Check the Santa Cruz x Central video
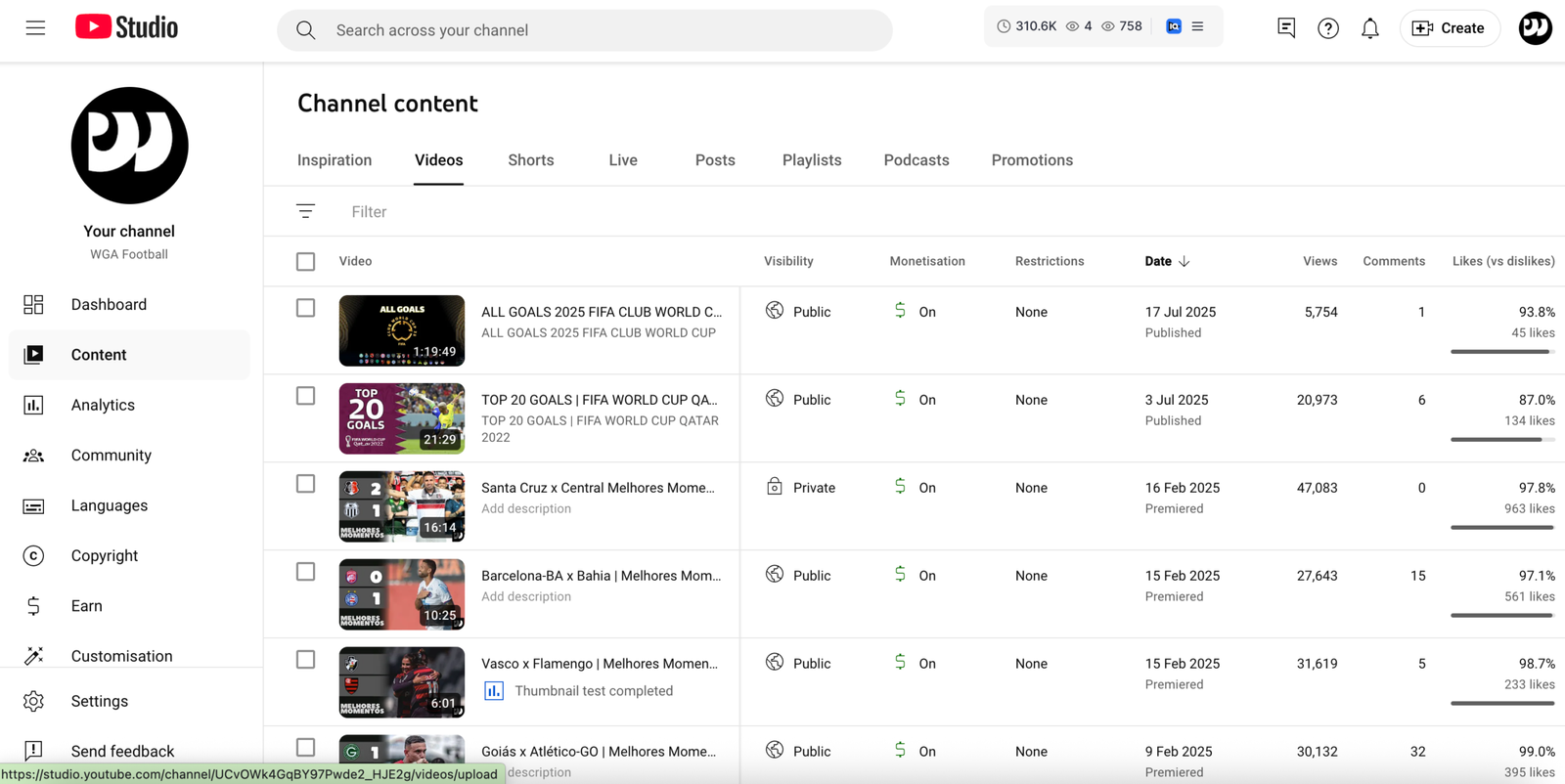1565x784 pixels. (305, 484)
